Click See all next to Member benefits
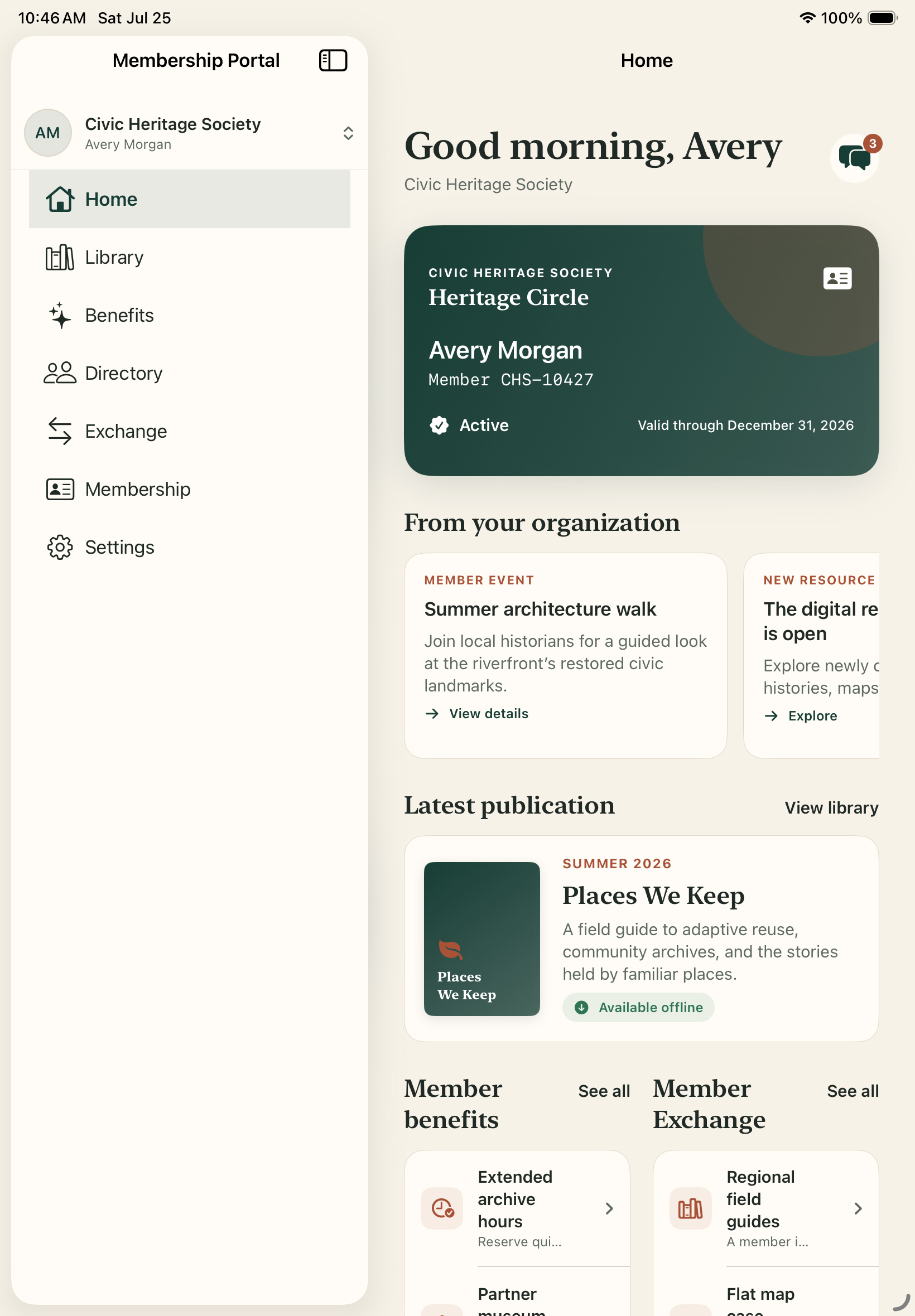The height and width of the screenshot is (1316, 915). tap(604, 1090)
